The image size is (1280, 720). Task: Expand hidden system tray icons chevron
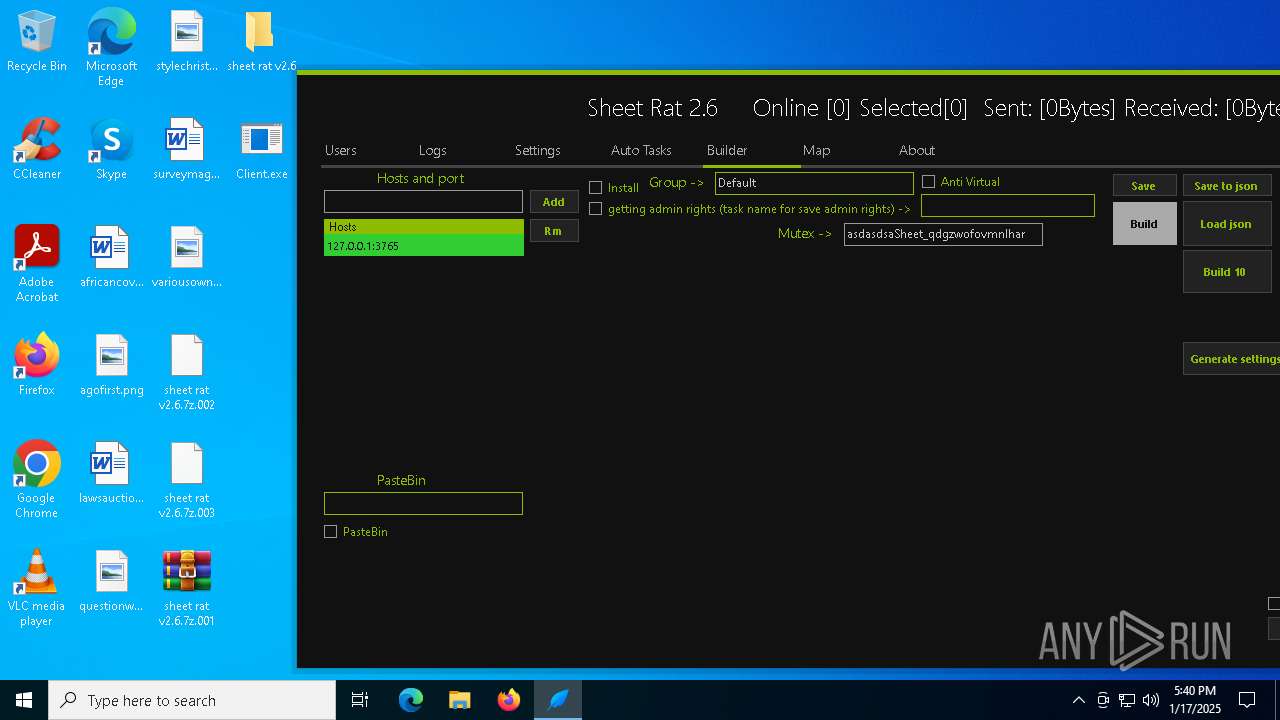click(1078, 700)
